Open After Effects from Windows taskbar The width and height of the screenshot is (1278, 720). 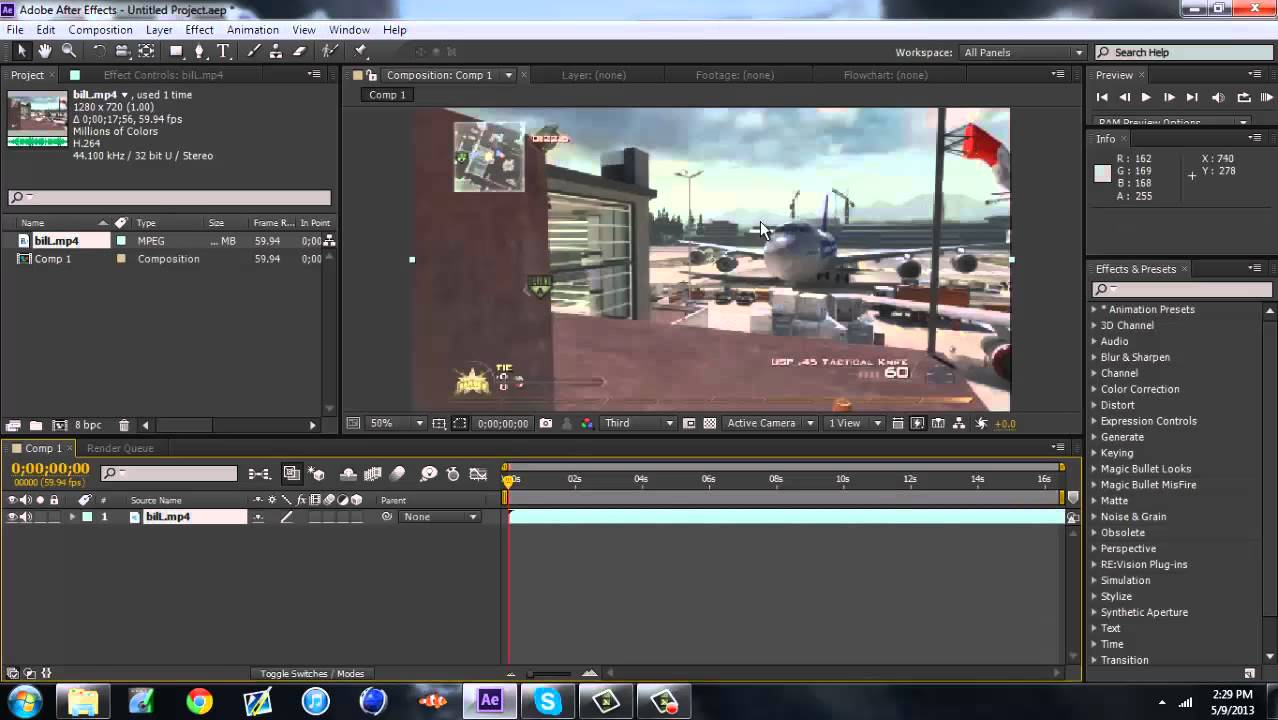pyautogui.click(x=490, y=701)
